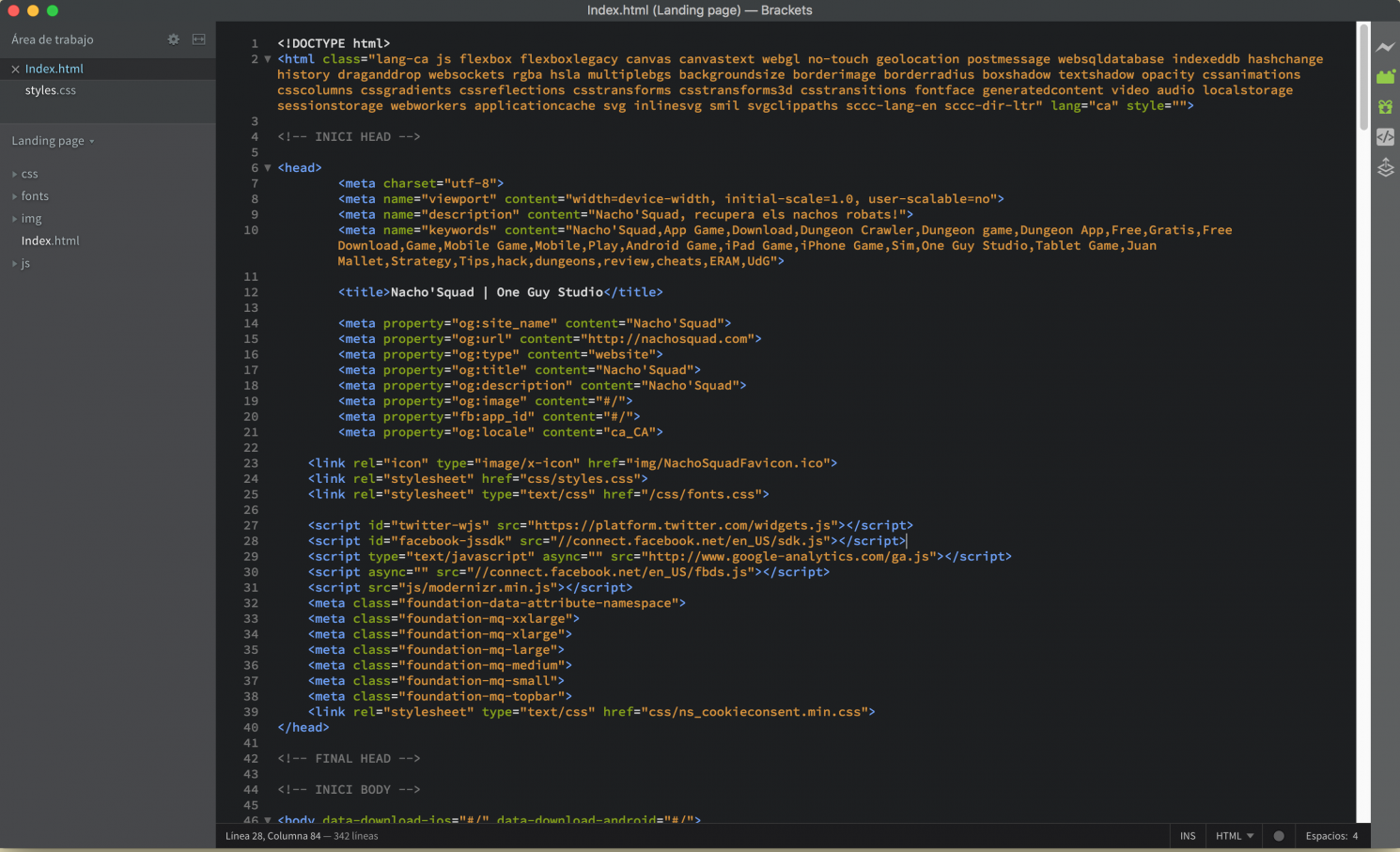This screenshot has height=852, width=1400.
Task: Click the editor vertical scrollbar thumb
Action: 1363,77
